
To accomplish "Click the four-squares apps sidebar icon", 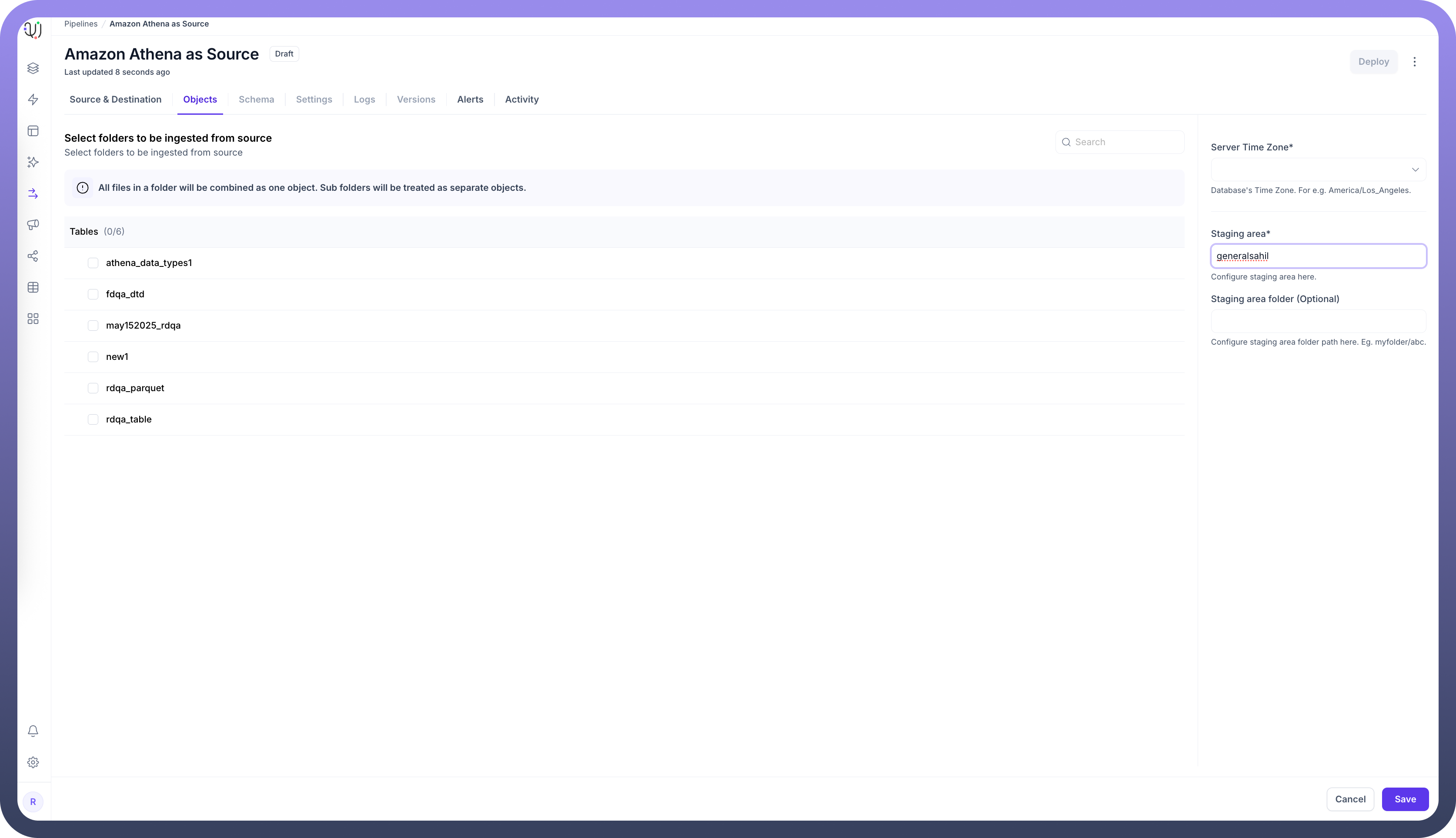I will coord(33,319).
